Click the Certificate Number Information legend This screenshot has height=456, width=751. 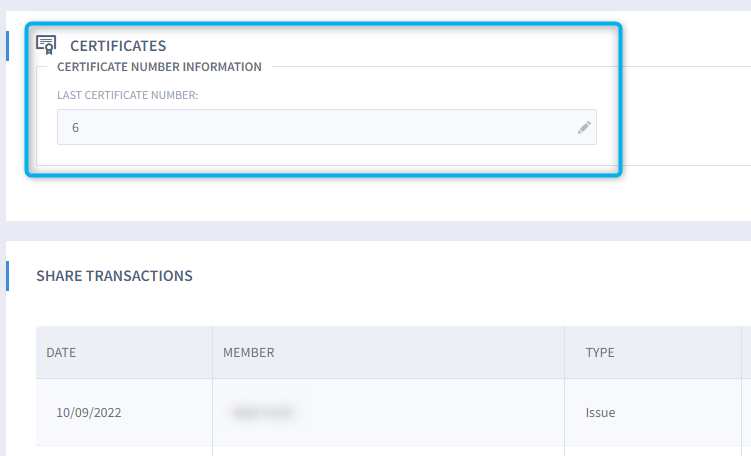[159, 67]
